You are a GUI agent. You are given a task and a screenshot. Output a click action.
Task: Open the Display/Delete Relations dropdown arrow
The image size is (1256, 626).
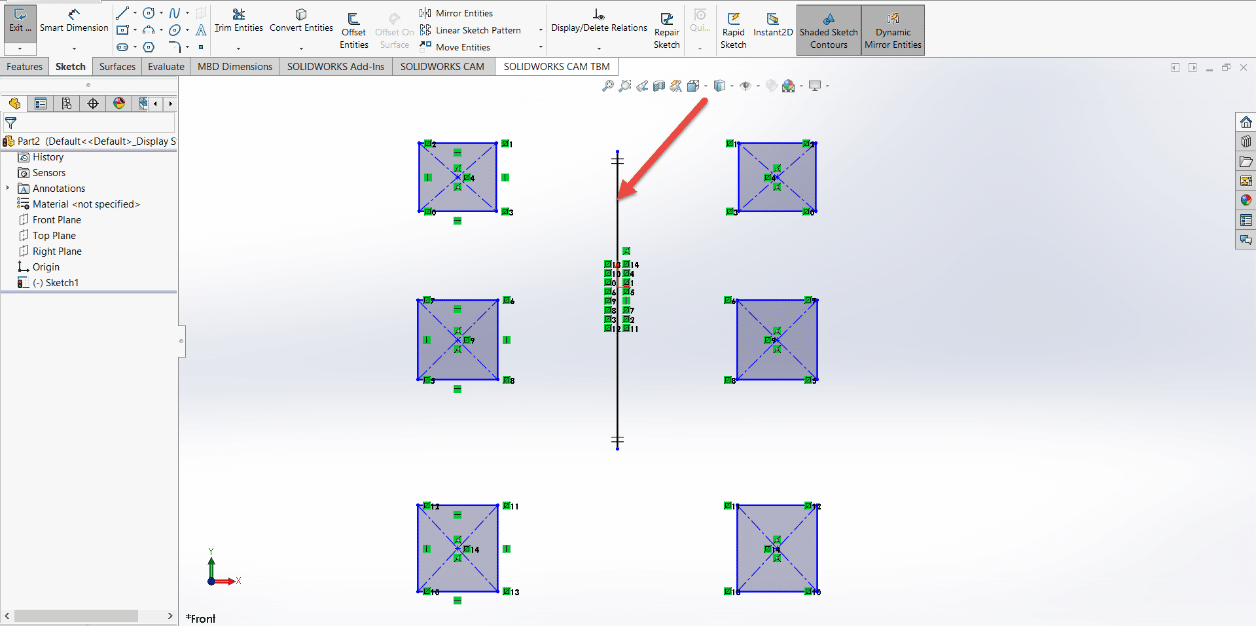click(599, 47)
